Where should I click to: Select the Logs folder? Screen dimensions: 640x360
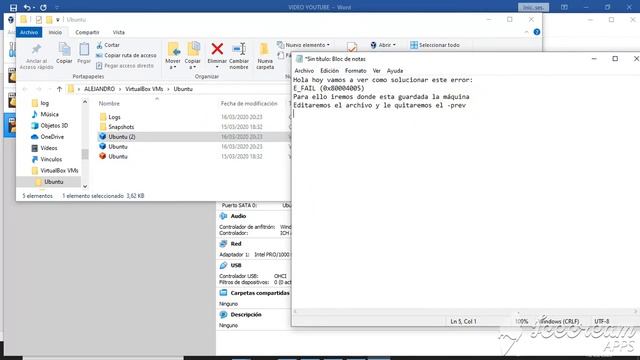[x=114, y=117]
